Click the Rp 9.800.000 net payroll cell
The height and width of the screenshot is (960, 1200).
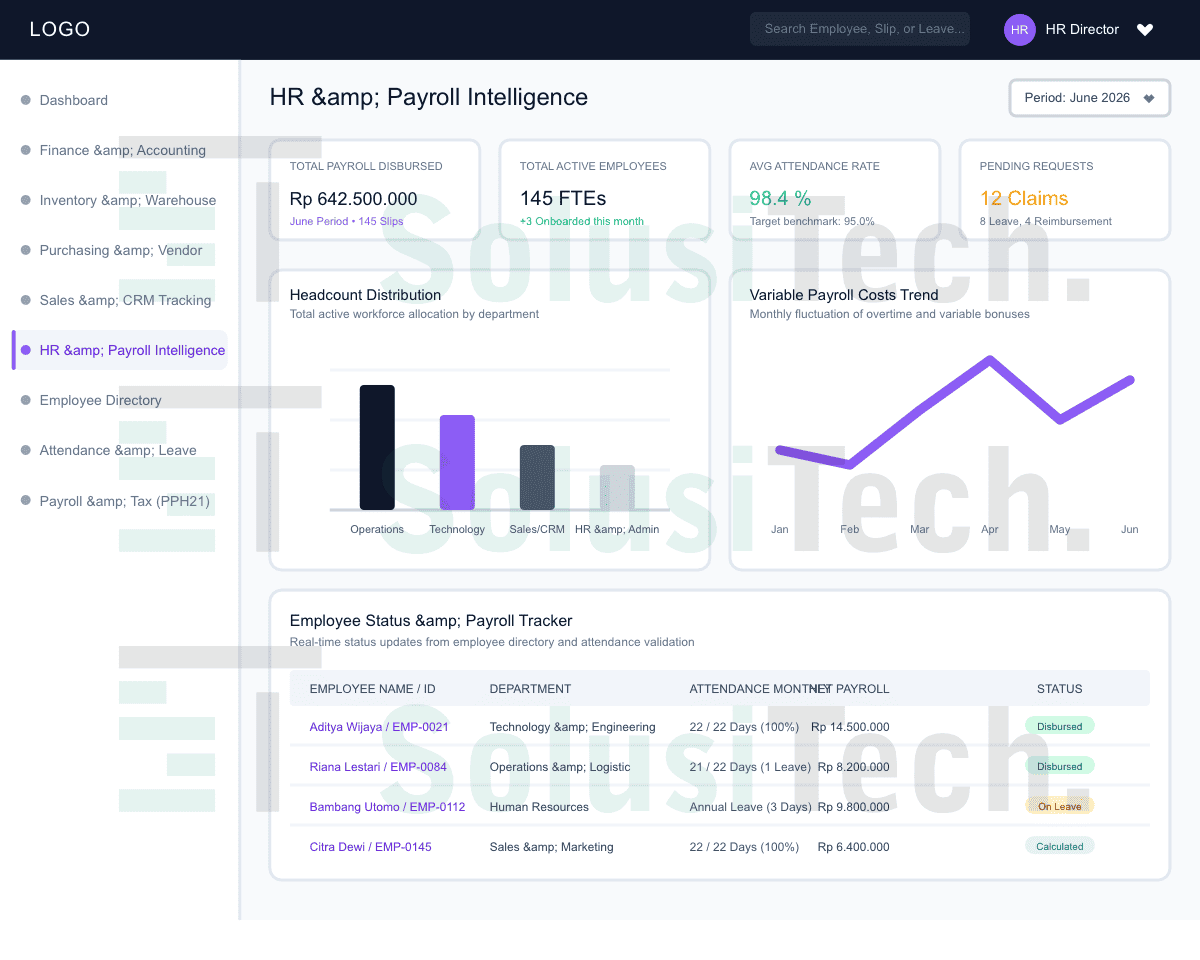click(x=853, y=807)
